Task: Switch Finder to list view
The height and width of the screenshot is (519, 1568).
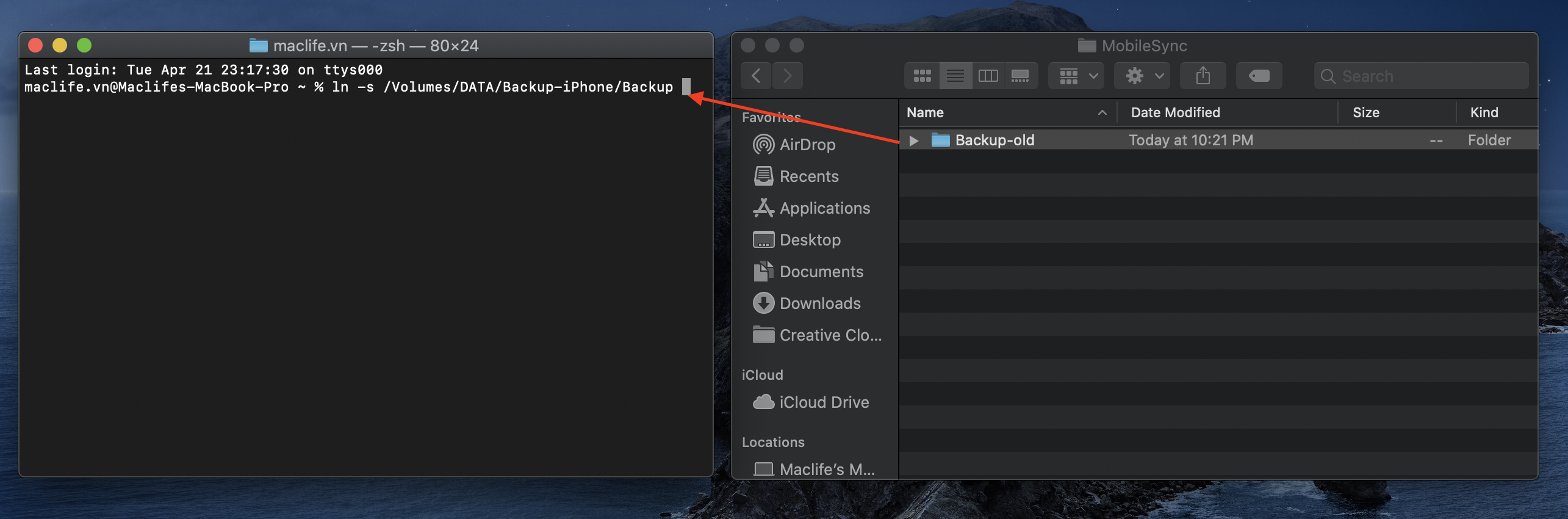Action: (955, 76)
